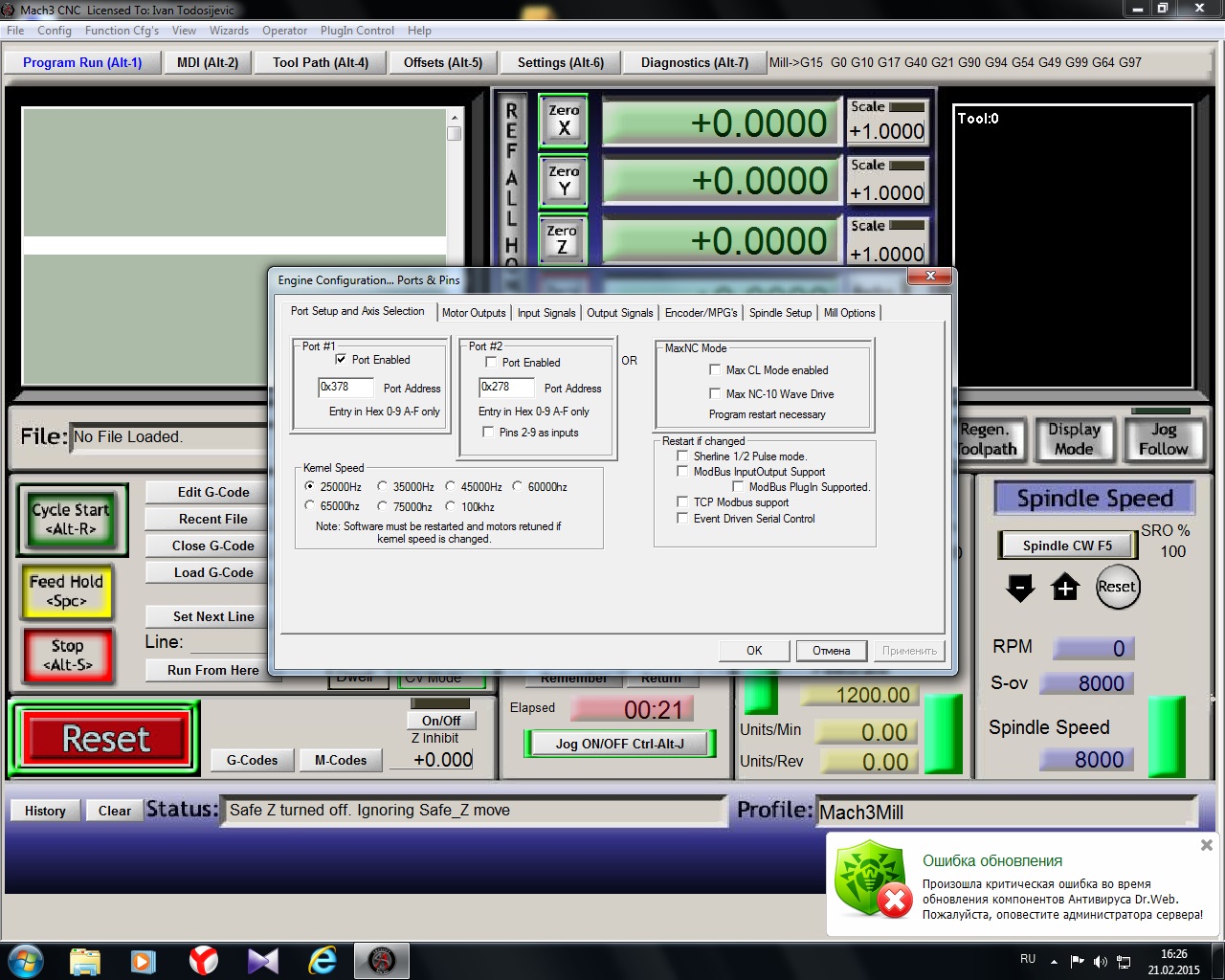Switch to Spindle Setup tab
The image size is (1225, 980).
[x=780, y=313]
